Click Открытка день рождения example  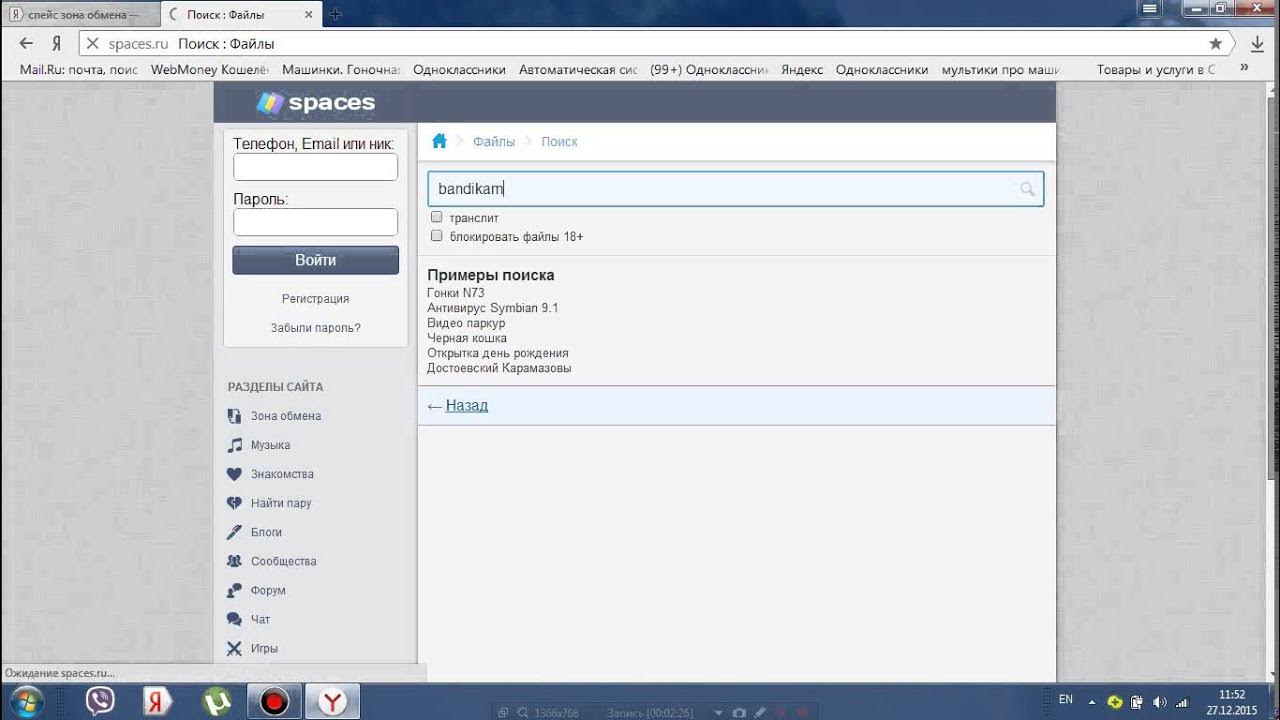point(498,353)
